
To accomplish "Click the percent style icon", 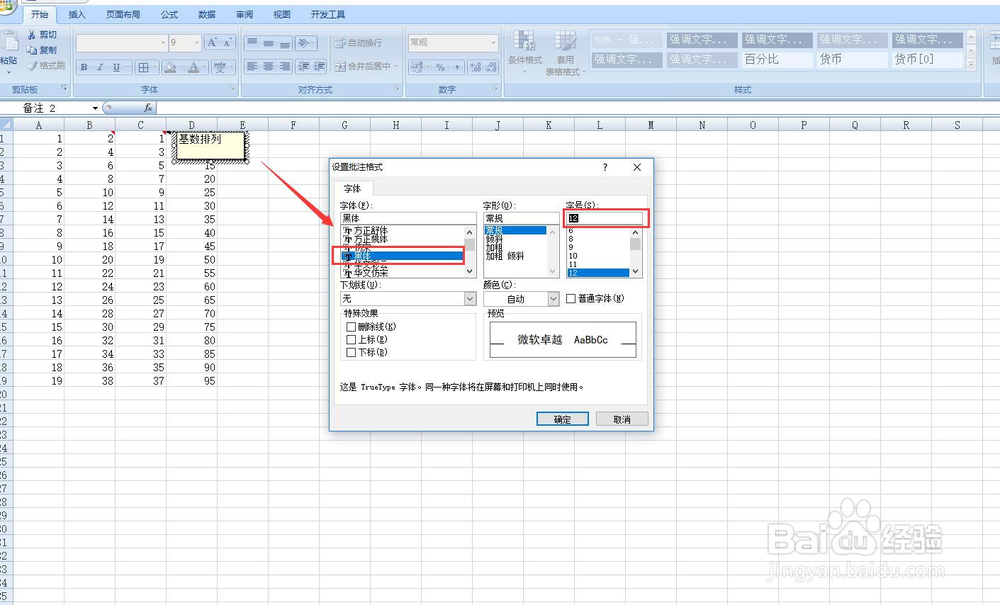I will (441, 67).
